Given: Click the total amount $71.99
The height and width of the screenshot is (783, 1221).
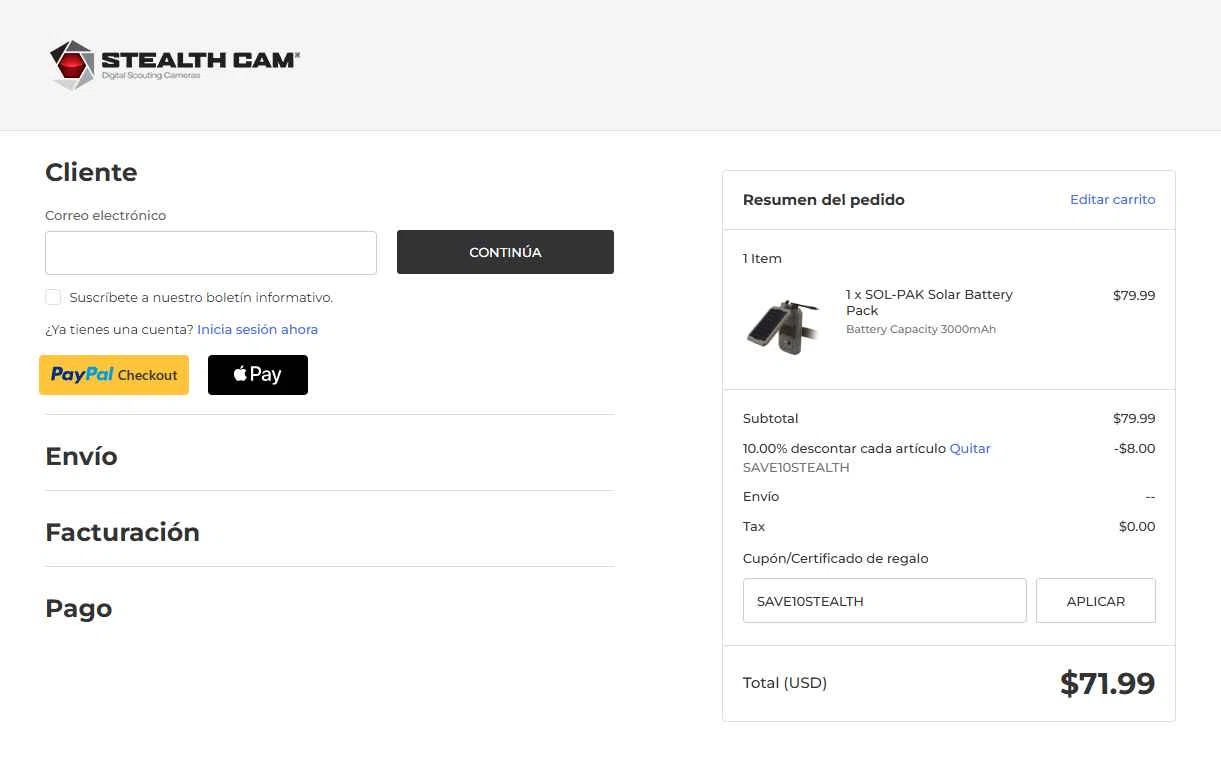Looking at the screenshot, I should (1107, 684).
